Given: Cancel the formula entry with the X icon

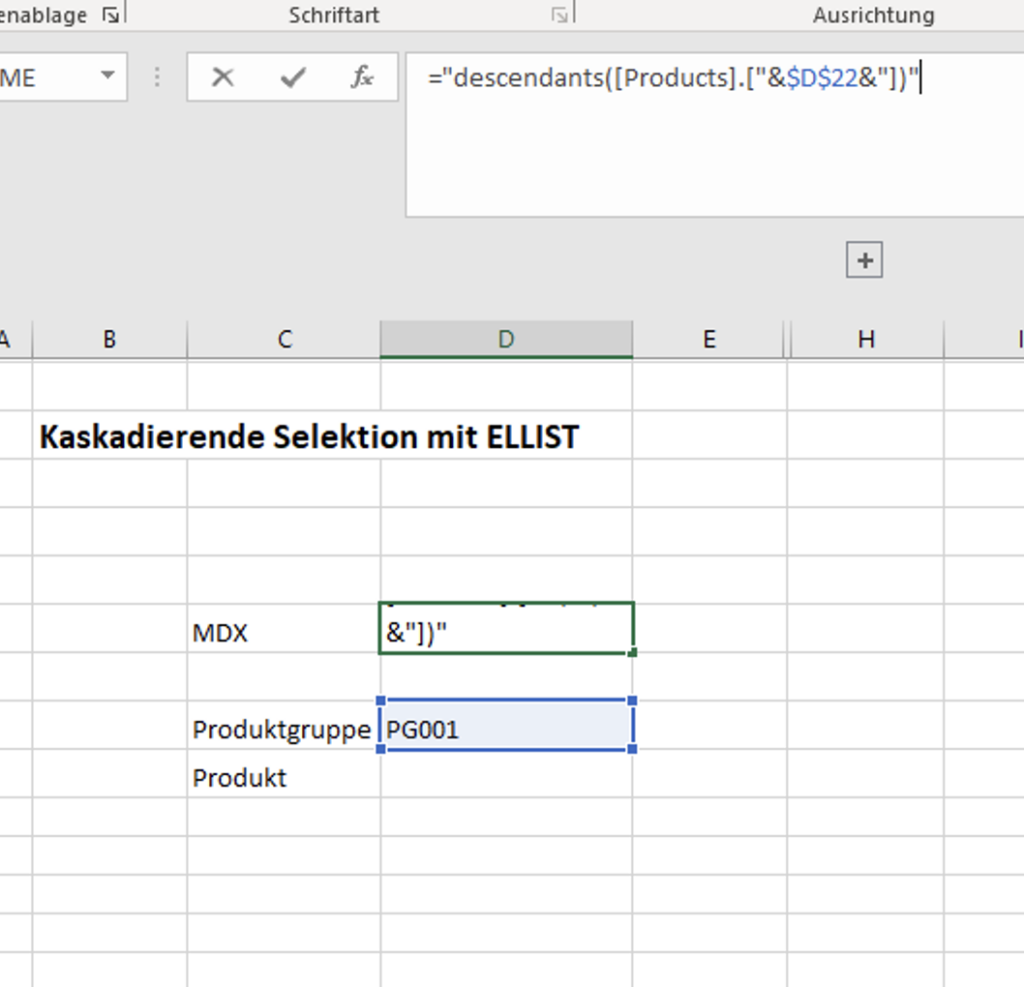Looking at the screenshot, I should click(x=223, y=78).
